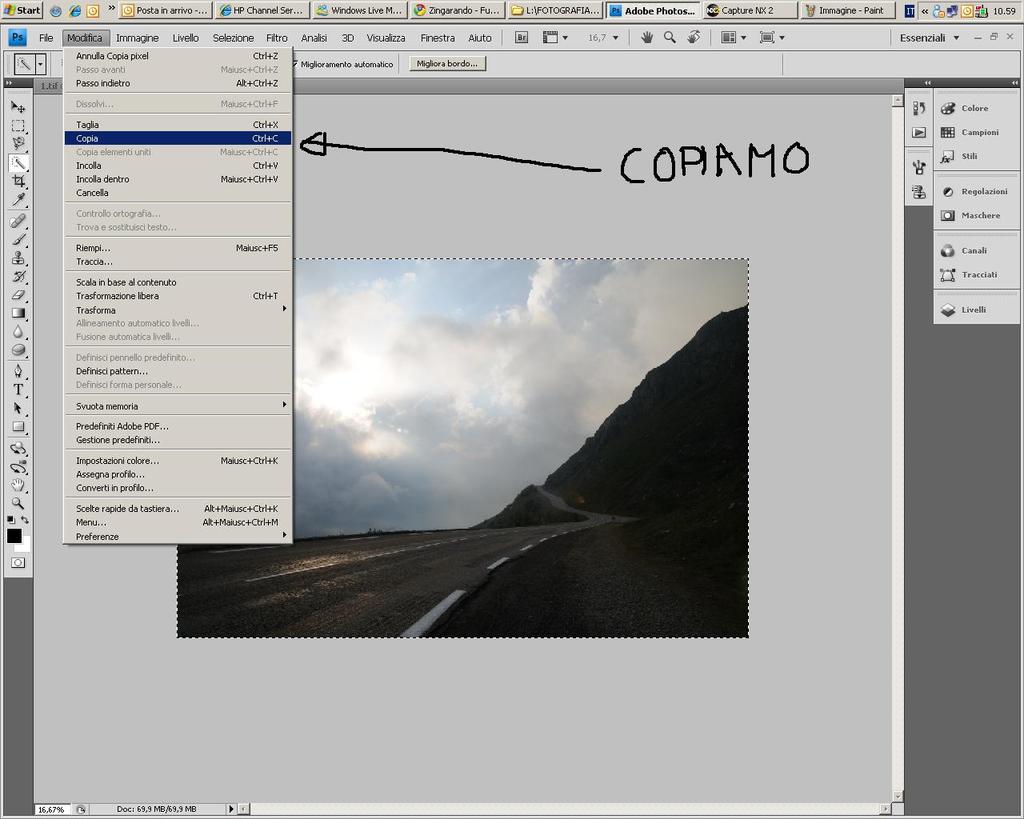The height and width of the screenshot is (819, 1024).
Task: Open the 16,7 zoom level dropdown
Action: point(603,38)
